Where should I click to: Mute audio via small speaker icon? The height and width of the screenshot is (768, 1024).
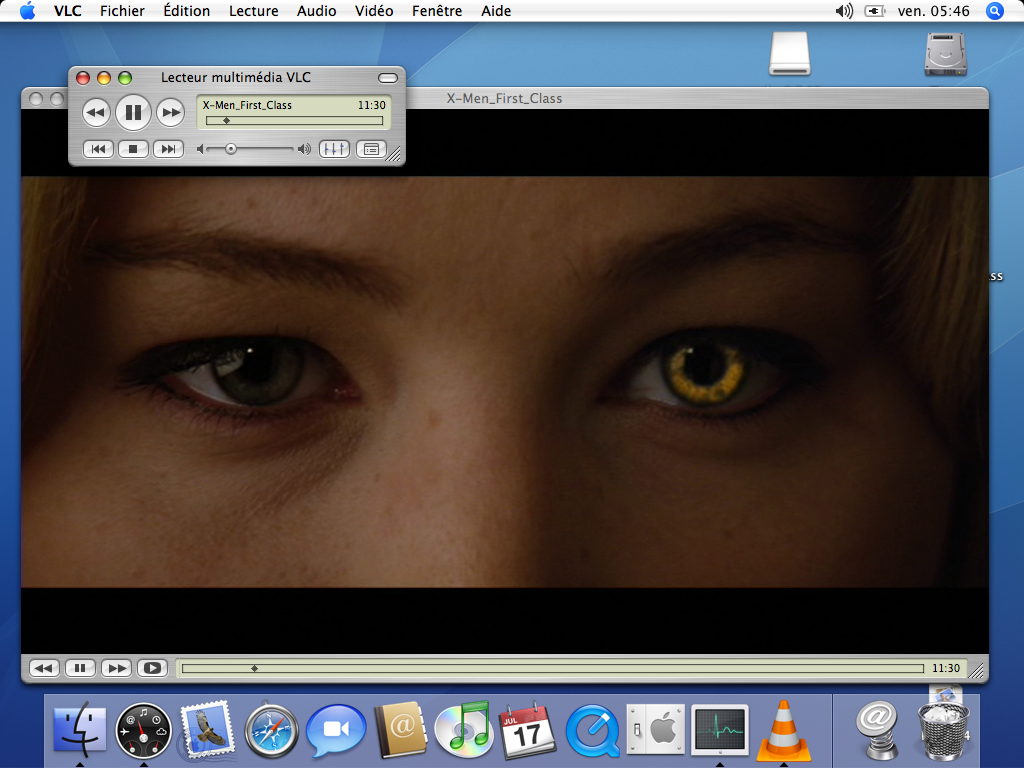pos(200,150)
